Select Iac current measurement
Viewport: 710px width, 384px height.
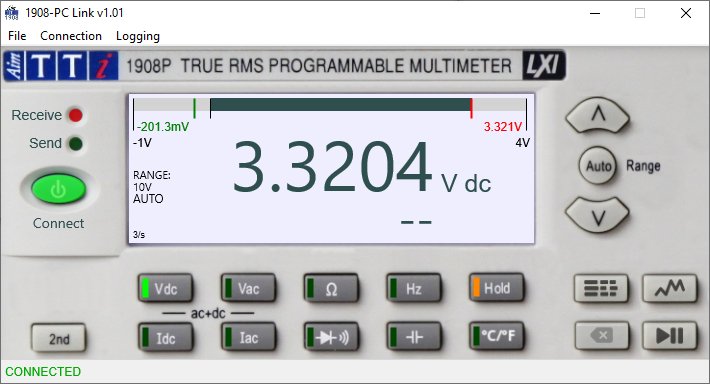(x=248, y=337)
